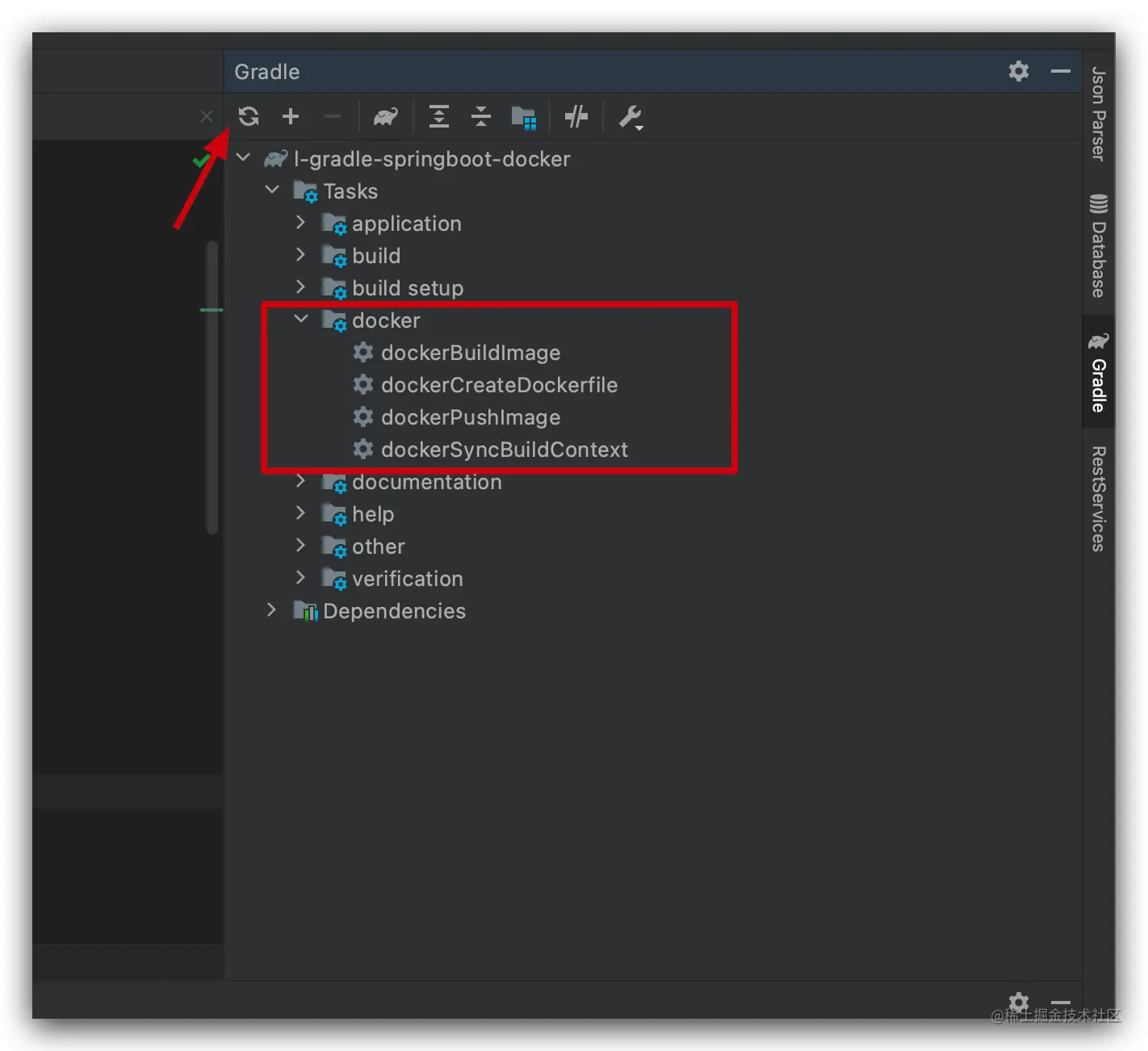Click the plus icon to link Gradle project
The image size is (1148, 1051).
(x=291, y=116)
